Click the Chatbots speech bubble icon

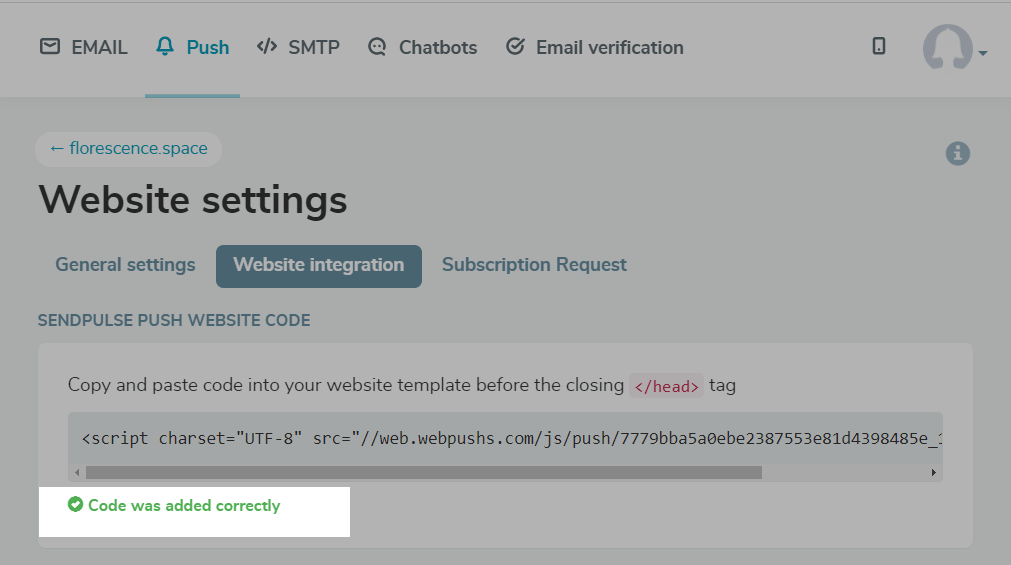(x=377, y=47)
